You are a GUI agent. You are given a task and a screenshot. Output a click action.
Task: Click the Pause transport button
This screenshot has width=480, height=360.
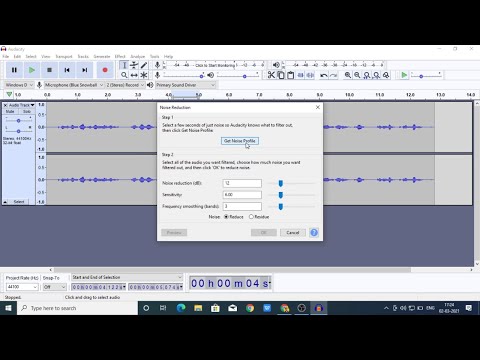click(x=14, y=70)
